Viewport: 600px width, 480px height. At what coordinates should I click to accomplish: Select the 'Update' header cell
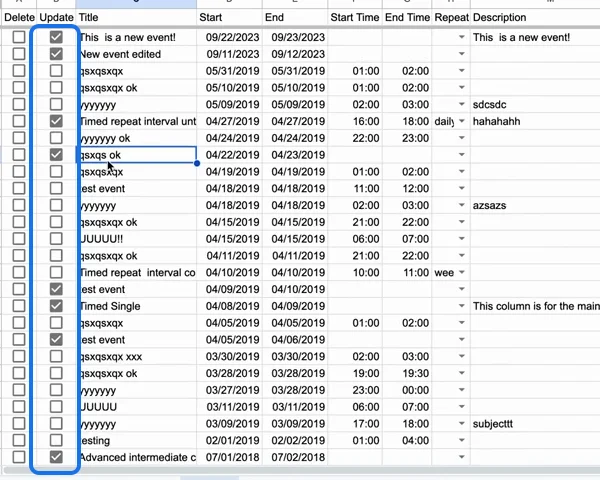57,17
